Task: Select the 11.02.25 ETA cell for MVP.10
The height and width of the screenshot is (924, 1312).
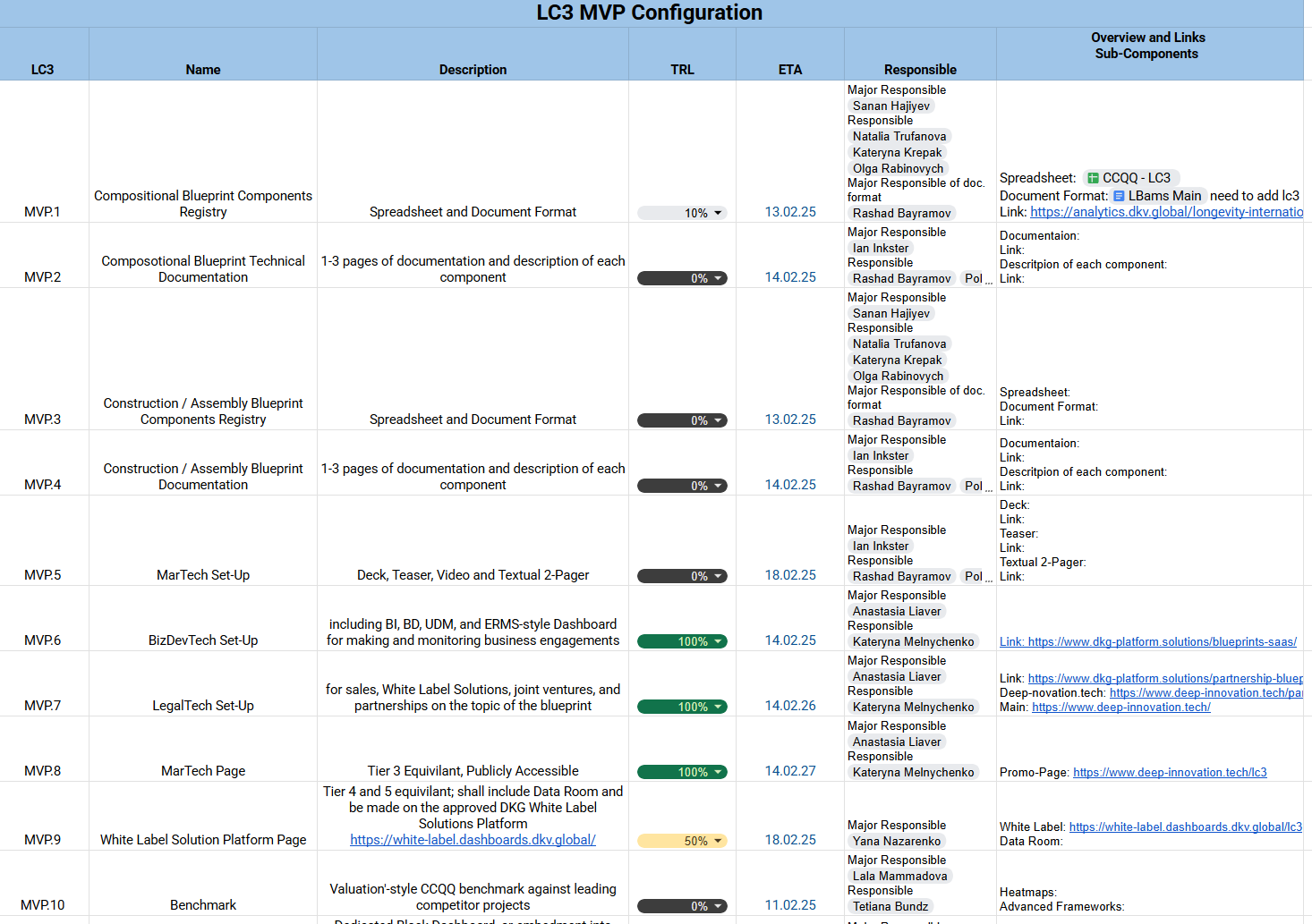Action: [x=789, y=905]
